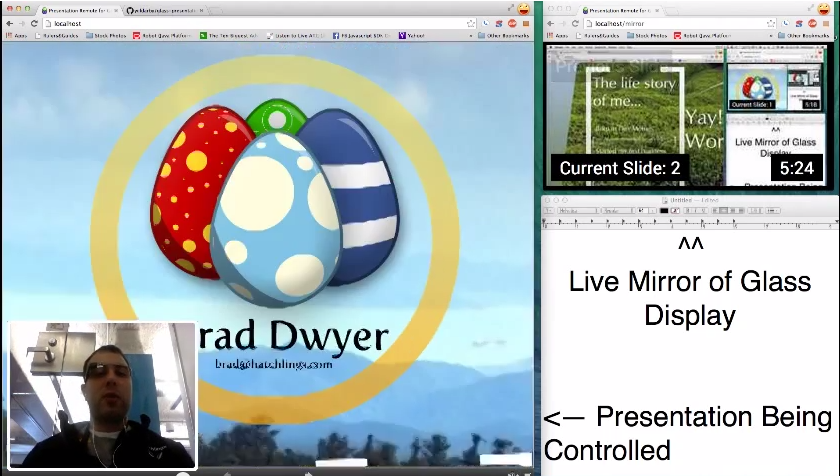The image size is (840, 476).
Task: Go forward in the localhost browser window
Action: tap(21, 24)
